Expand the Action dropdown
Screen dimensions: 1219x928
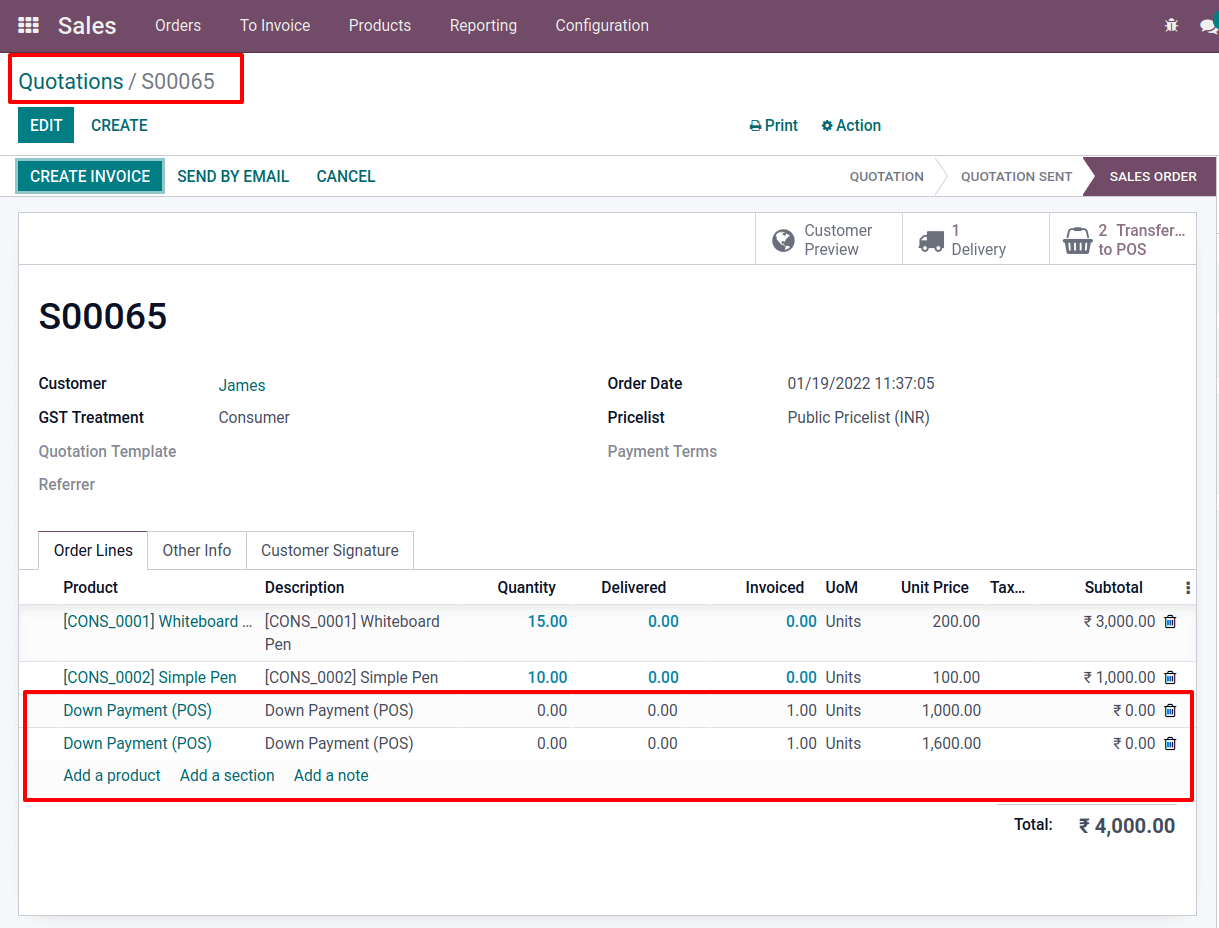(851, 125)
